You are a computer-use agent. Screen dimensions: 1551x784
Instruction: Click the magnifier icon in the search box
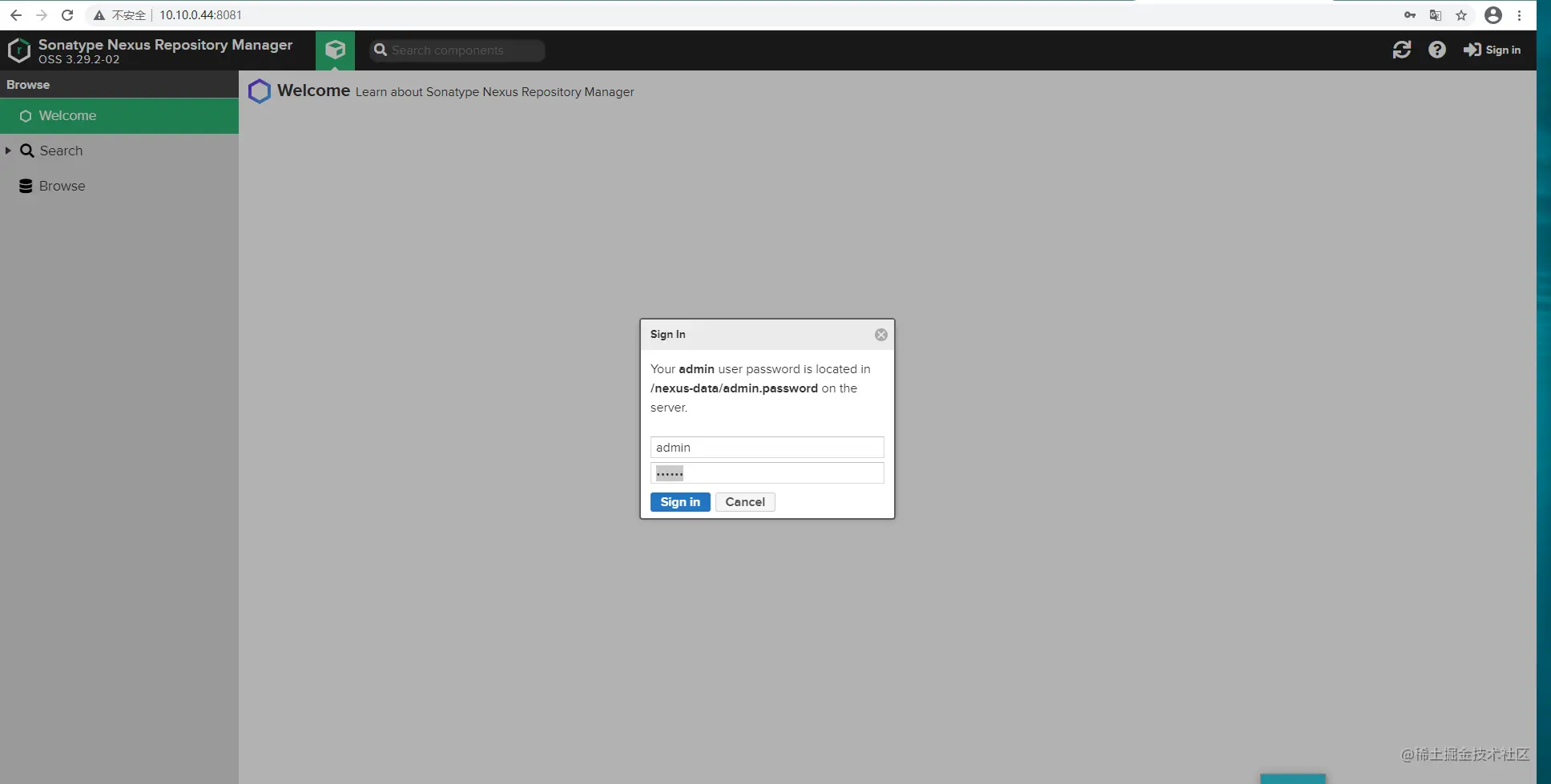[x=381, y=50]
